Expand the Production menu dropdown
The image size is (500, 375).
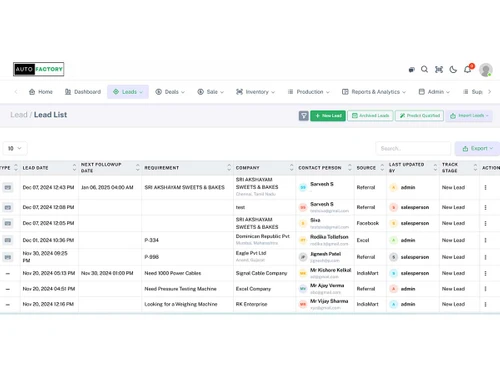pyautogui.click(x=309, y=92)
